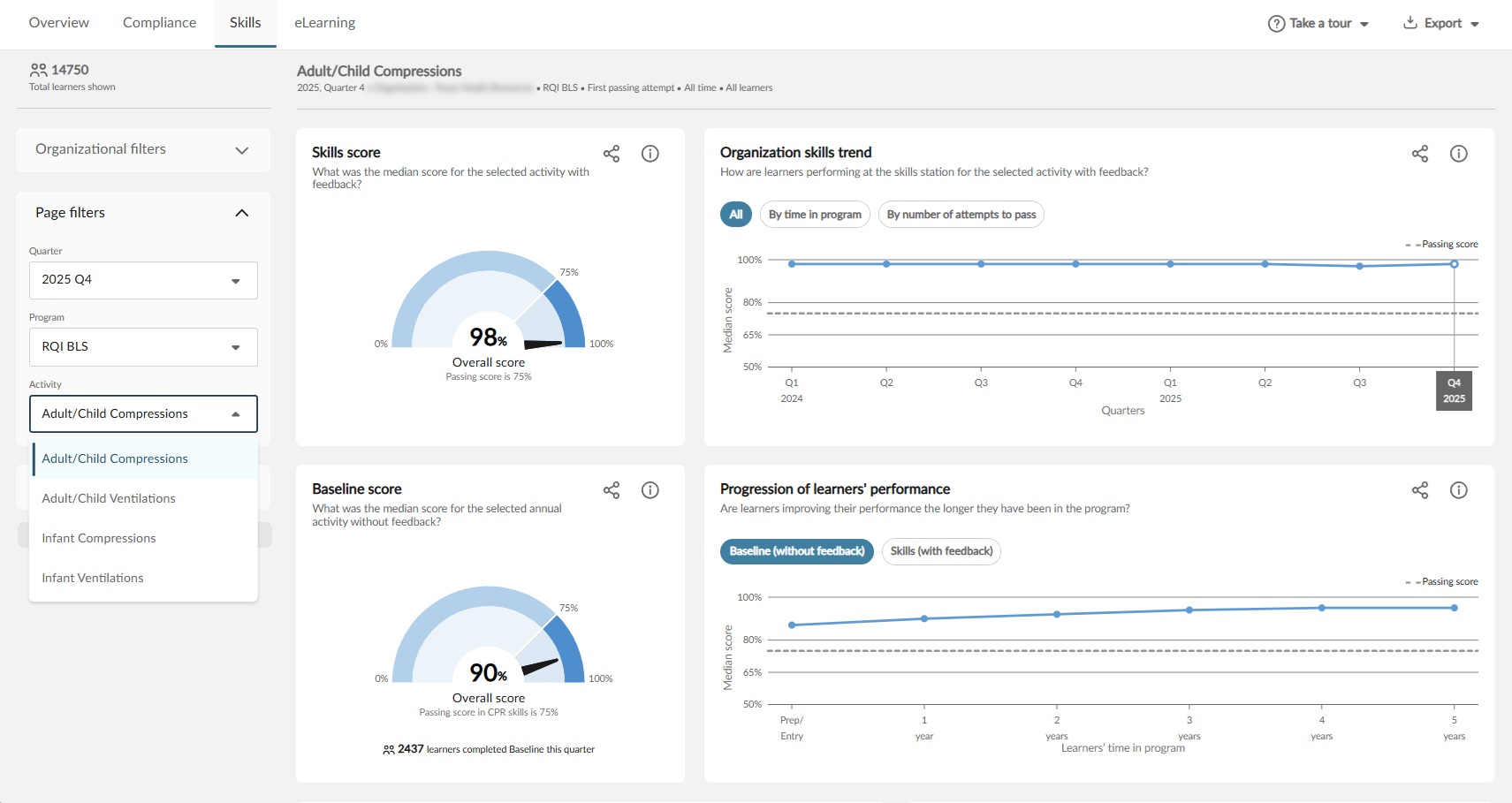Viewport: 1512px width, 803px height.
Task: Show info for Organization skills trend
Action: point(1458,154)
